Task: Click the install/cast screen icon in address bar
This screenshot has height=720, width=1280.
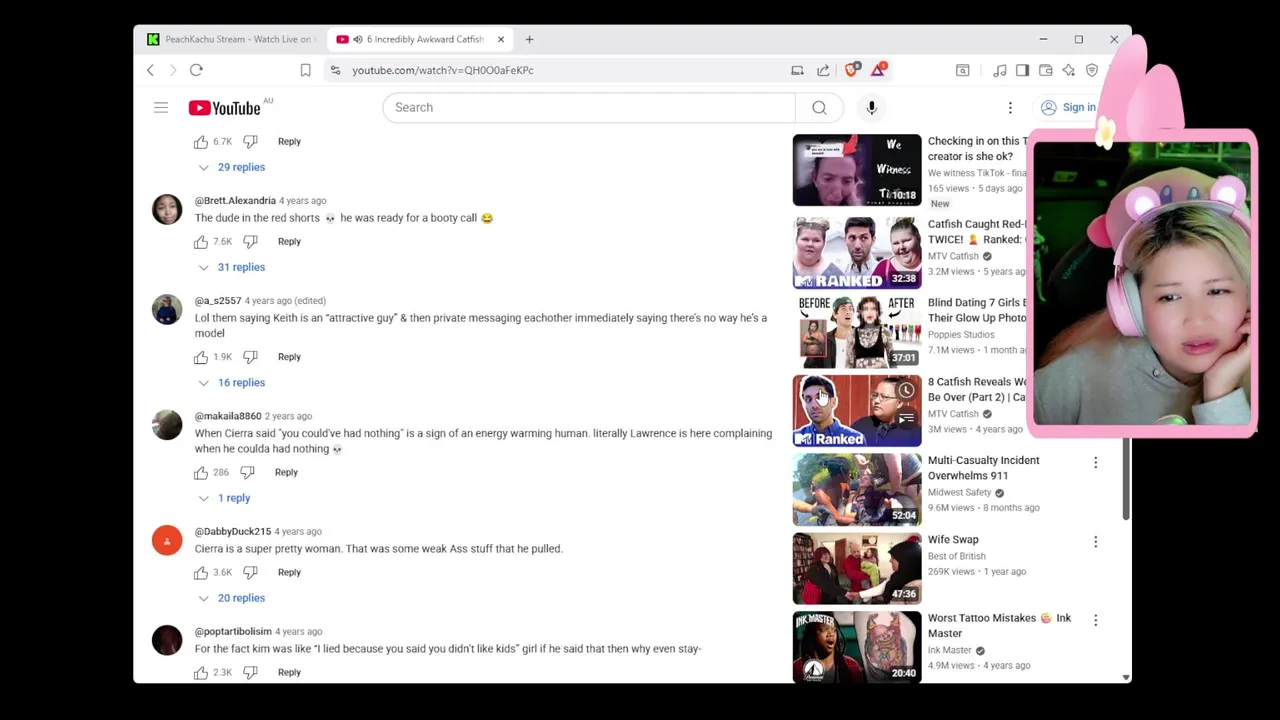Action: point(797,70)
